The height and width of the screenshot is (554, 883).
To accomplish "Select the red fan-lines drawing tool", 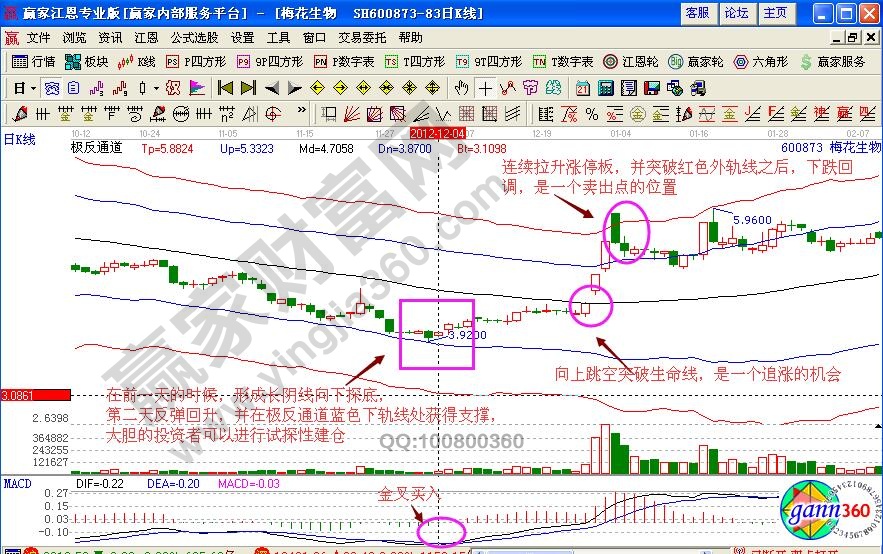I will [352, 114].
